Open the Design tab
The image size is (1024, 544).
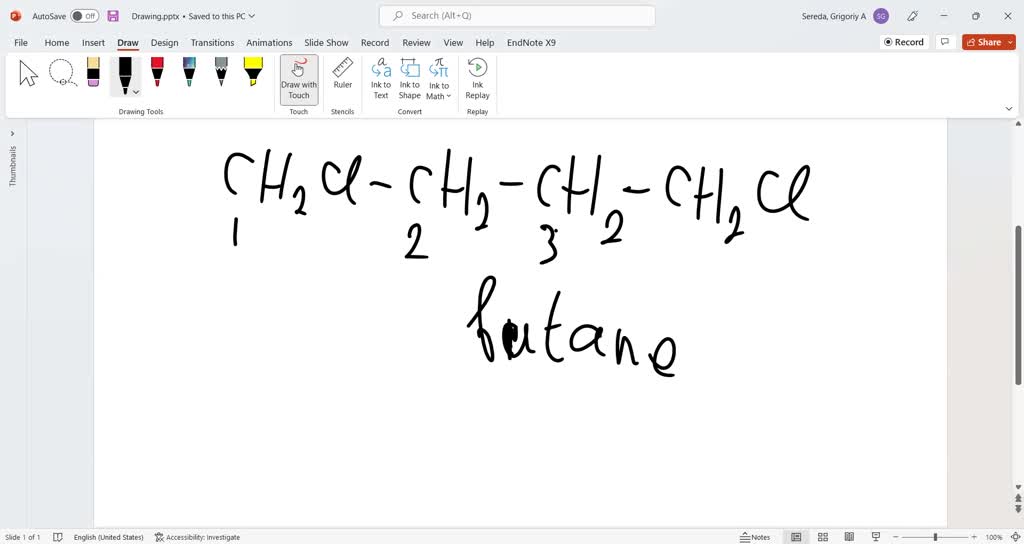coord(165,42)
